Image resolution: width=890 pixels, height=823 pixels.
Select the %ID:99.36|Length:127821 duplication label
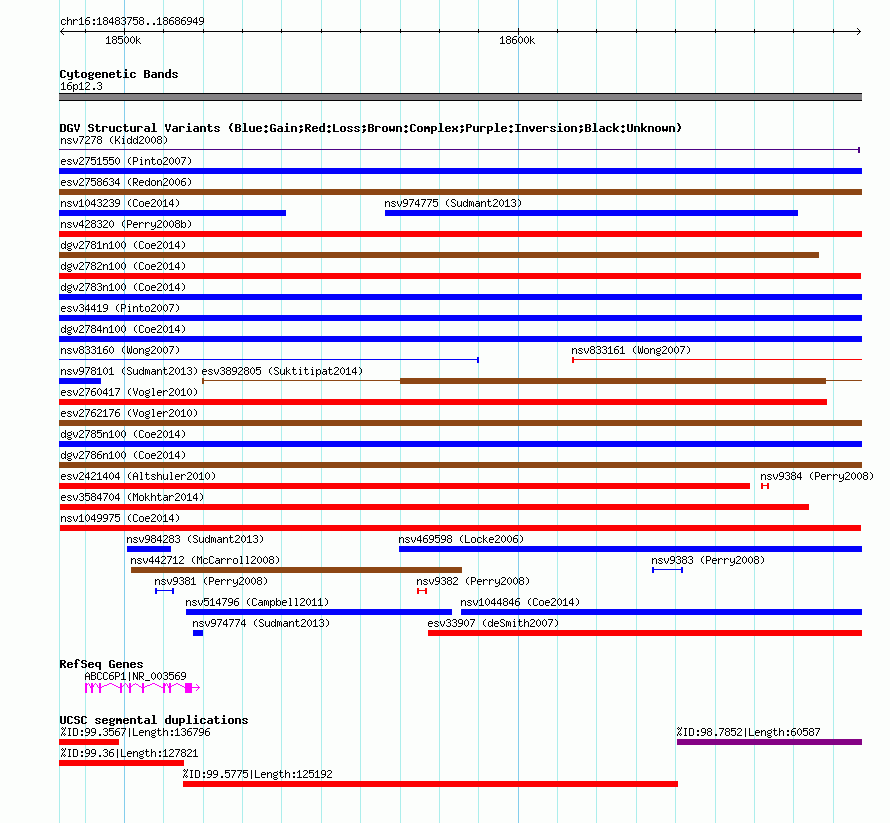click(129, 753)
